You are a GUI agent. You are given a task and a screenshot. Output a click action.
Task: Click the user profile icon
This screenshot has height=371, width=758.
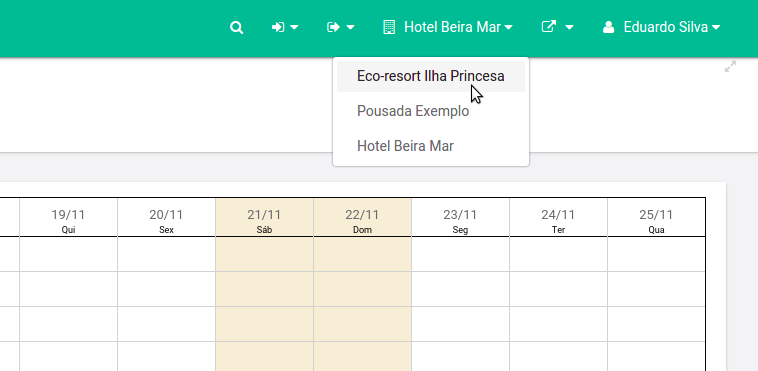click(x=609, y=28)
